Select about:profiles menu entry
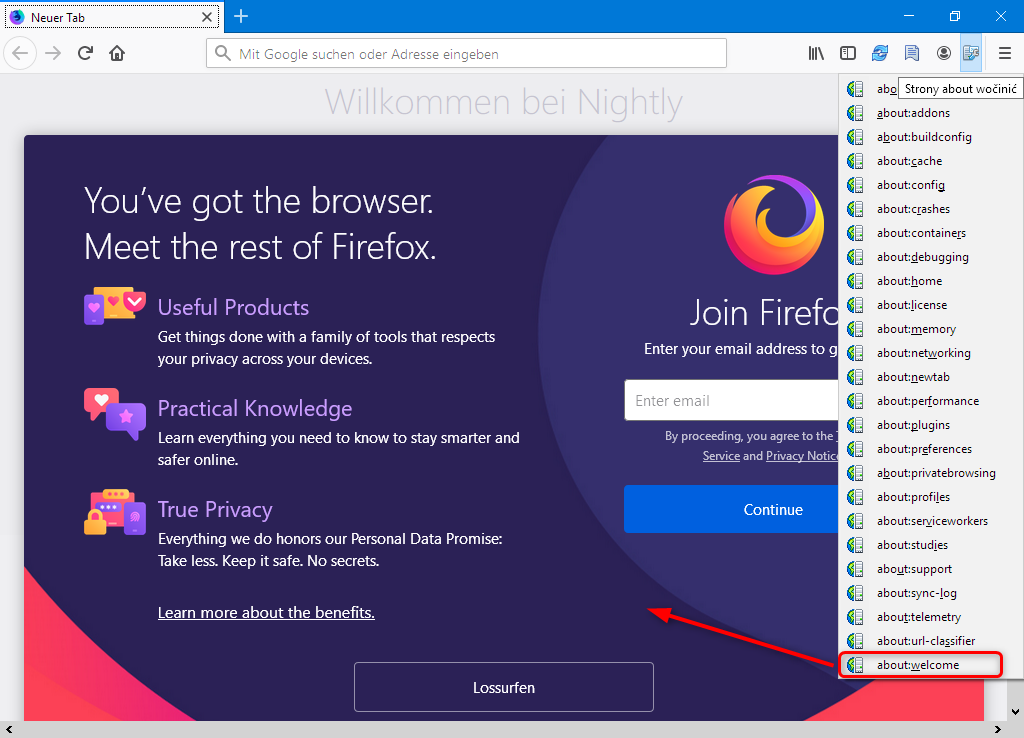Viewport: 1024px width, 738px height. pyautogui.click(x=931, y=497)
